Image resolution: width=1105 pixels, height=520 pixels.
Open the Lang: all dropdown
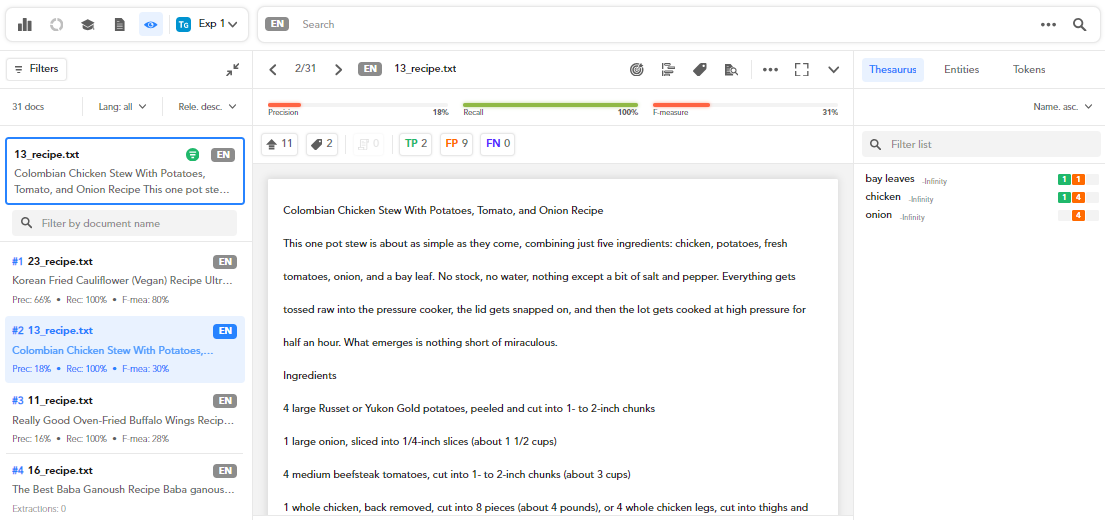click(x=122, y=106)
